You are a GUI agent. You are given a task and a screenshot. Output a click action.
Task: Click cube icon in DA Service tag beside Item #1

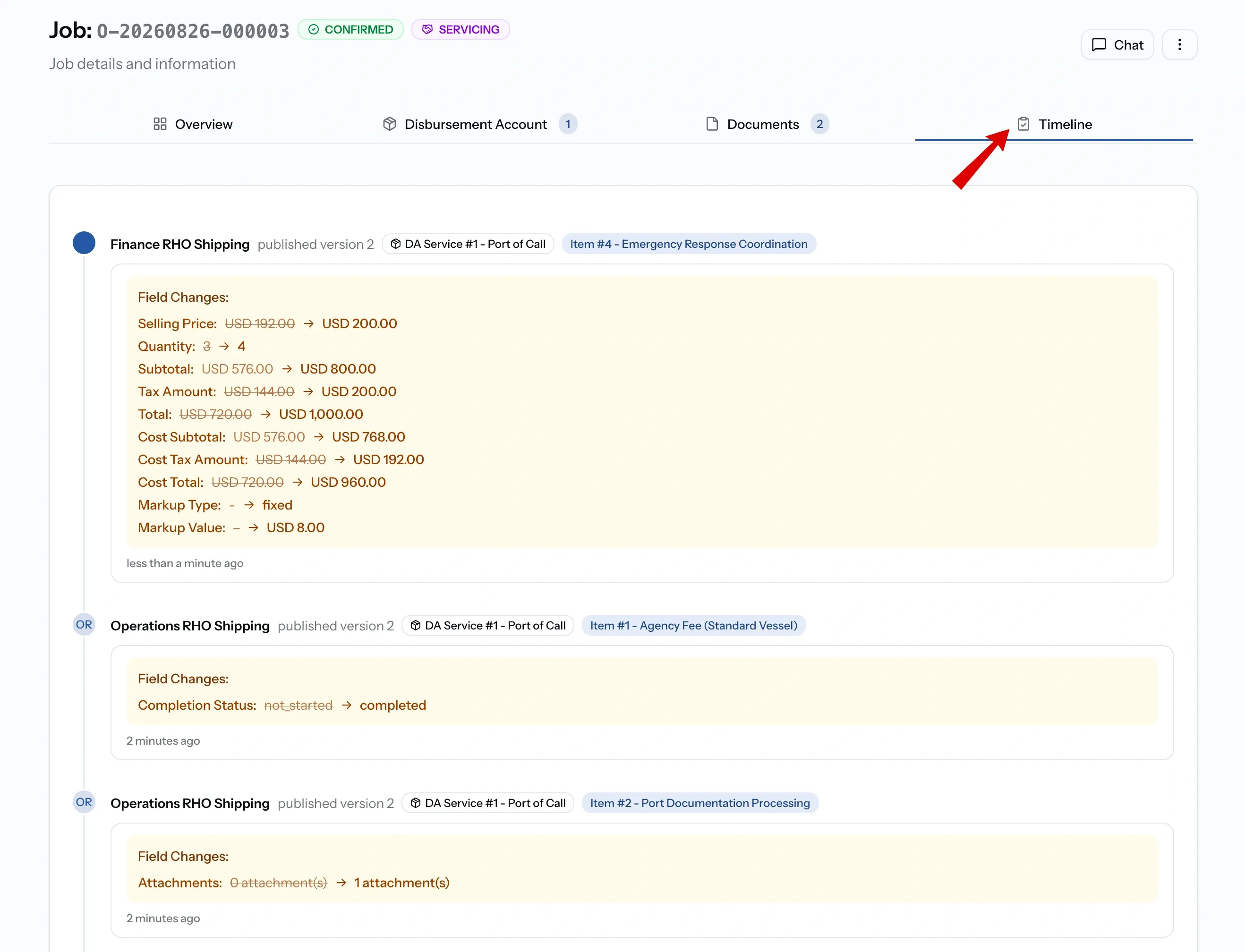(x=415, y=626)
